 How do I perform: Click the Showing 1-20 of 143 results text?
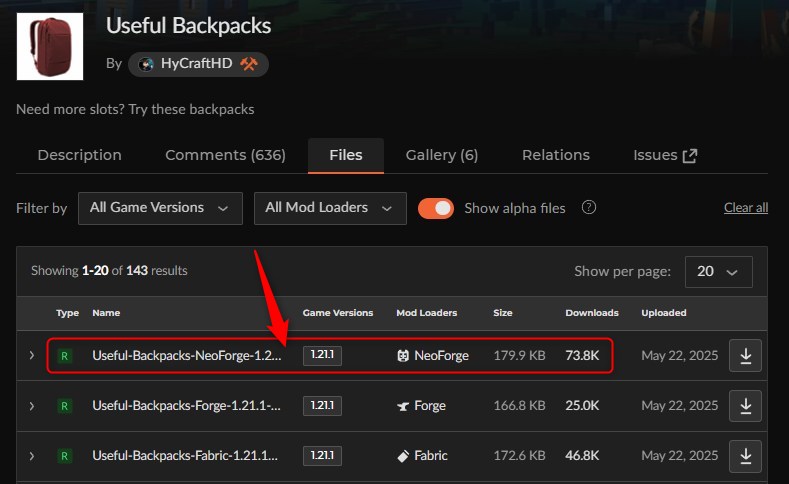click(109, 271)
